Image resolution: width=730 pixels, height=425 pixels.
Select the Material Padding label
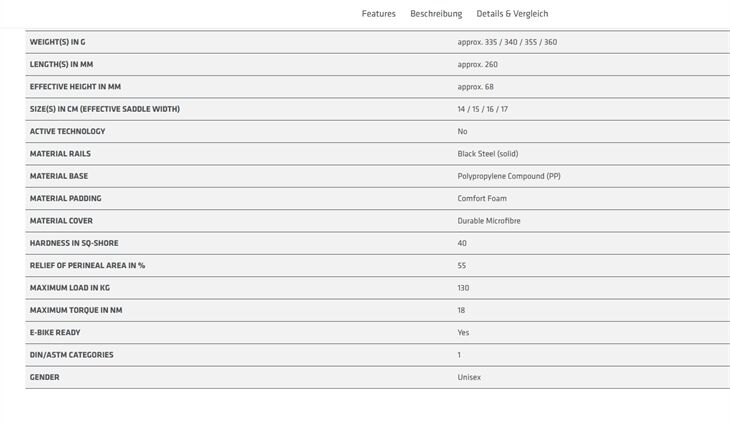click(65, 198)
